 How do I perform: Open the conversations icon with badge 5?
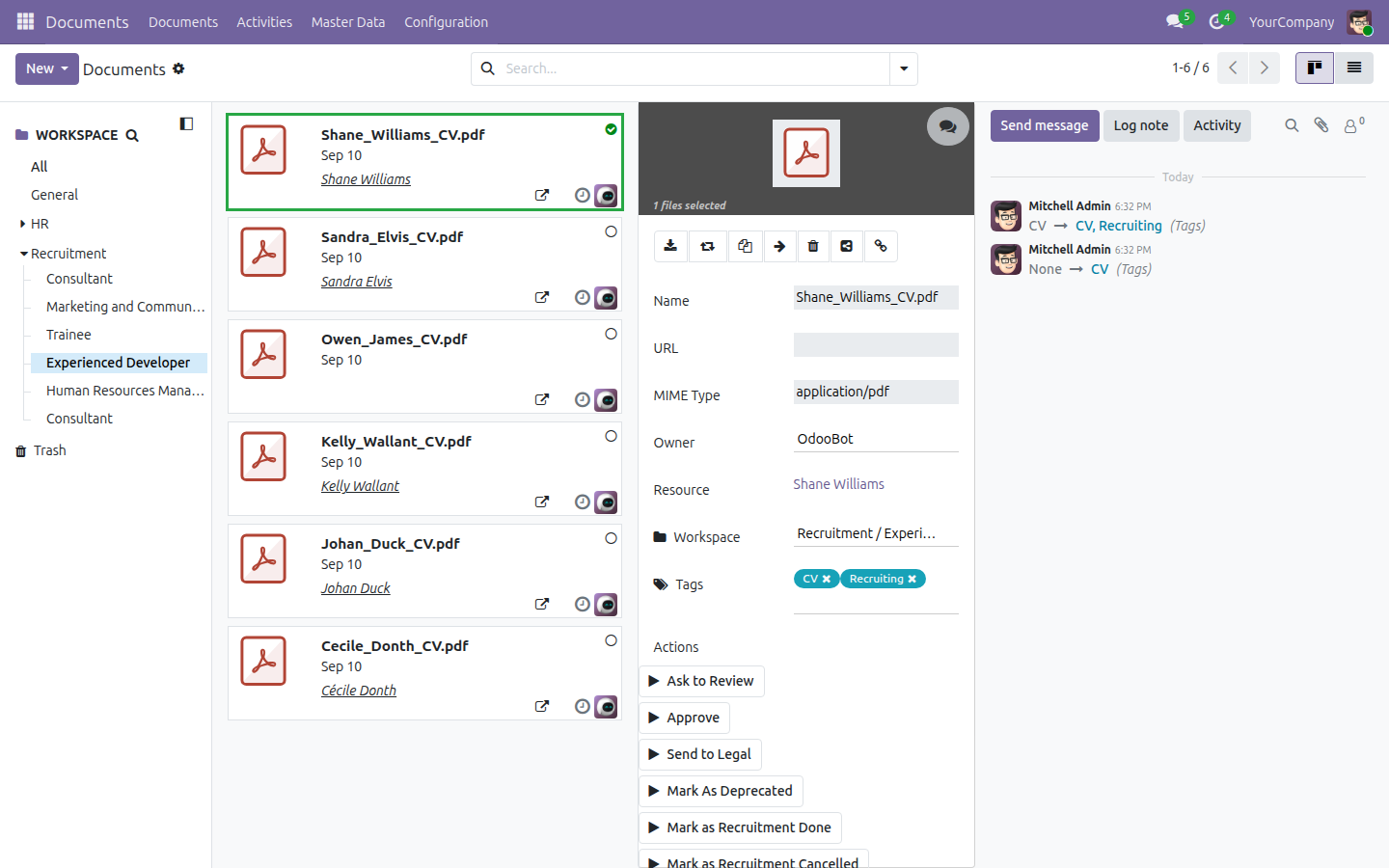point(1175,21)
